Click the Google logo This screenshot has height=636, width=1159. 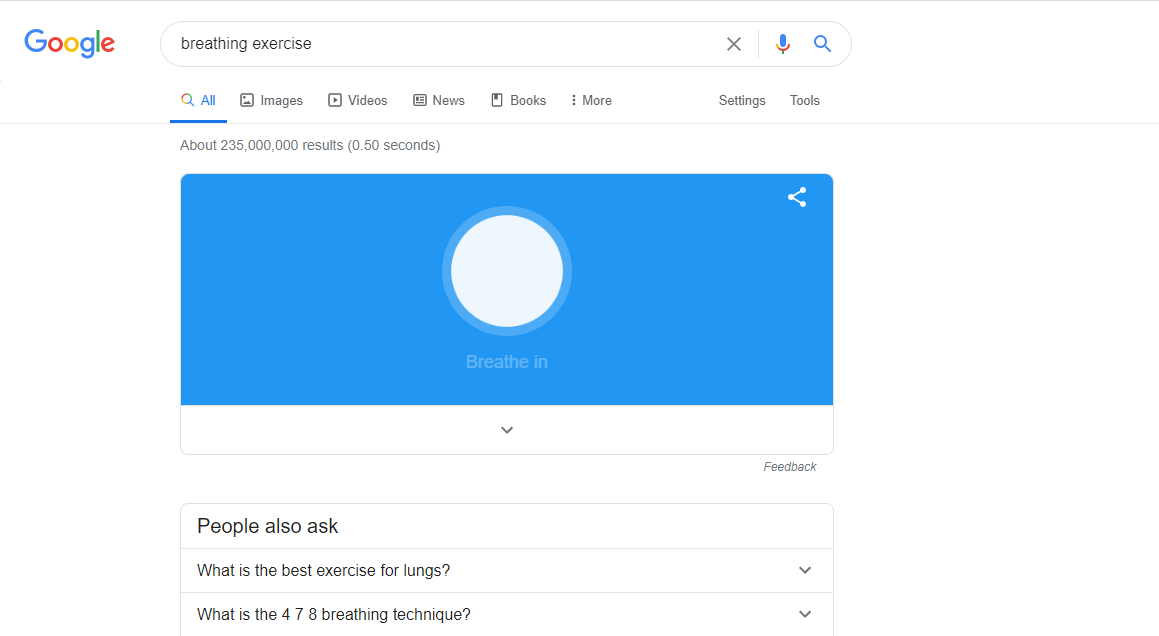(x=70, y=43)
